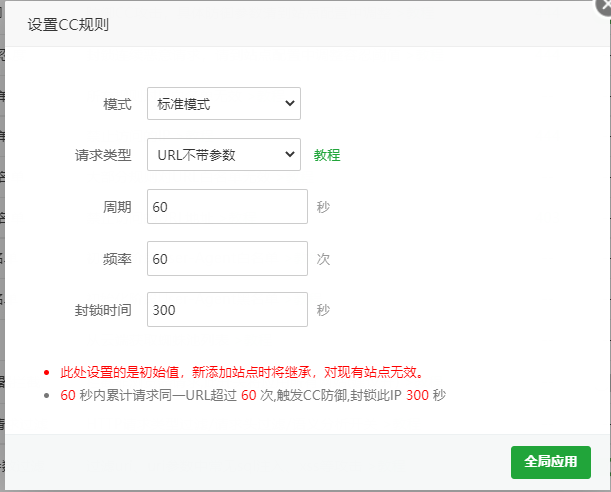Click the 频率 label

117,259
